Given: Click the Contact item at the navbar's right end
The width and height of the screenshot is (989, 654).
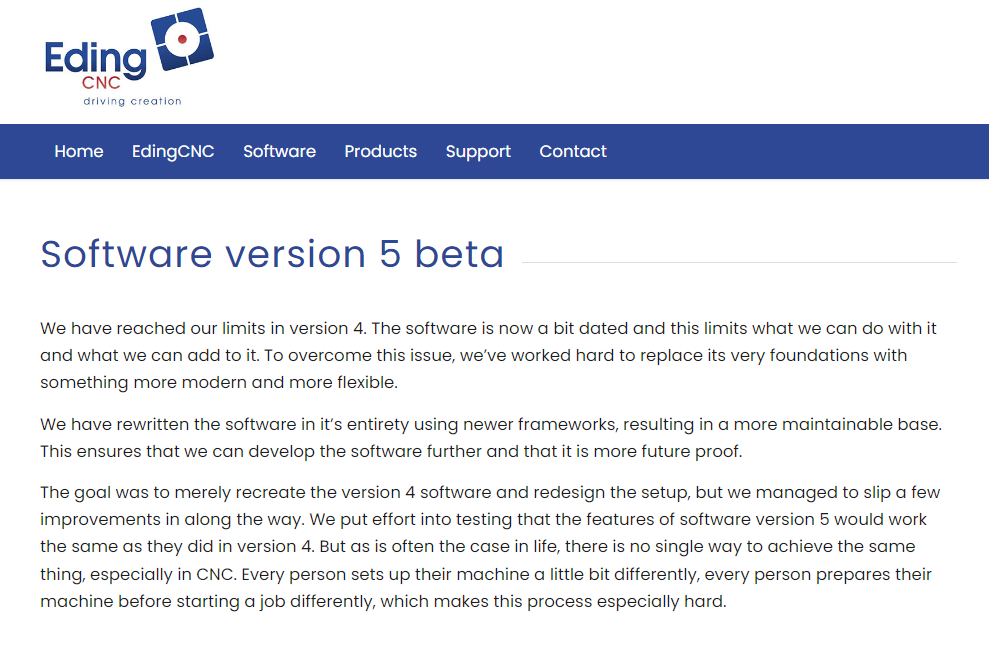Looking at the screenshot, I should 573,151.
